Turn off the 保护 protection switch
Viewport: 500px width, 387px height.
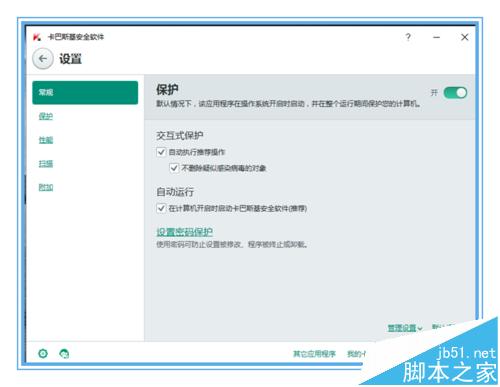tap(455, 93)
